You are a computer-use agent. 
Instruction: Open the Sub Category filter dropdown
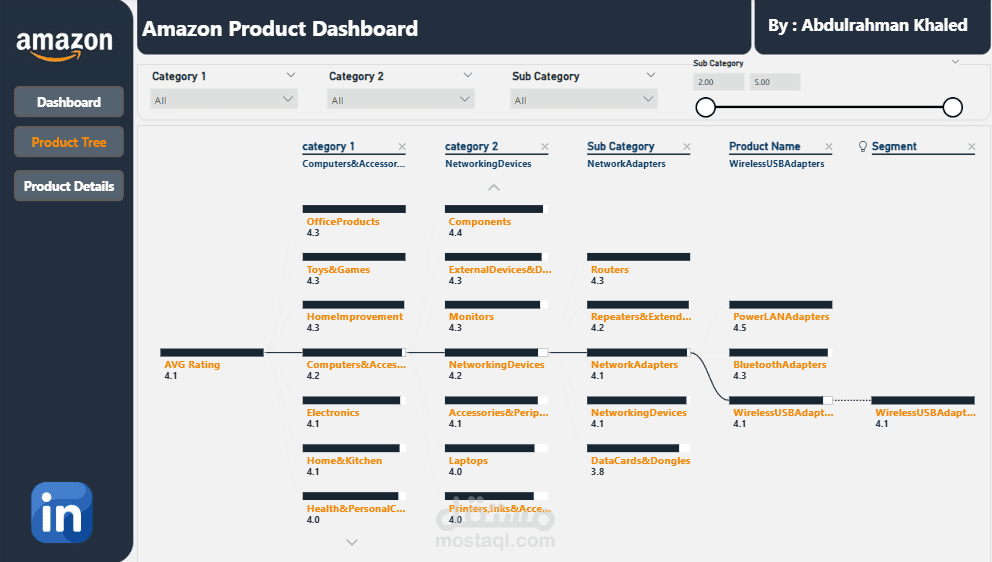[x=584, y=99]
